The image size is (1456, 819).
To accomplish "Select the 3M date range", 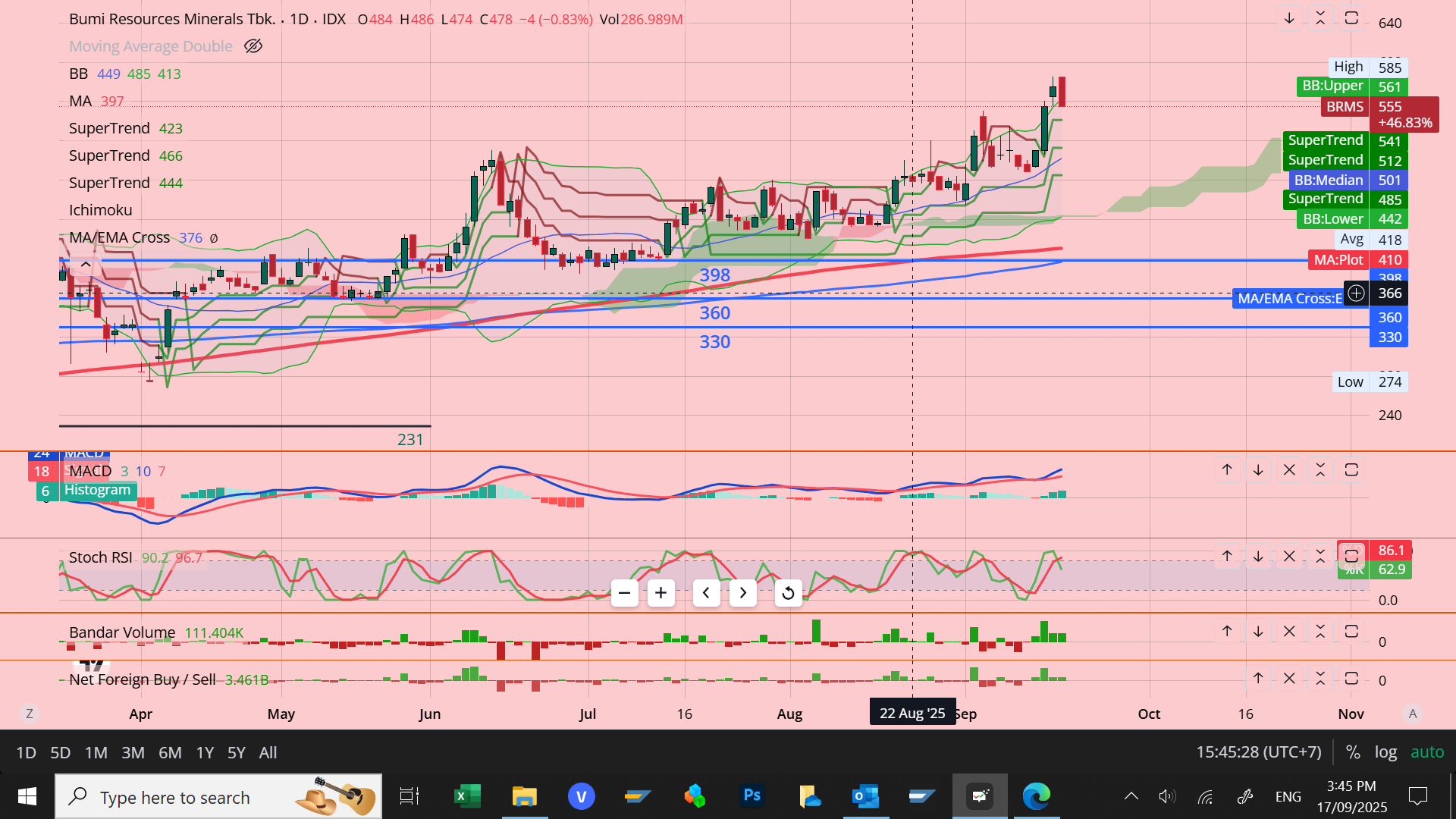I will (133, 752).
